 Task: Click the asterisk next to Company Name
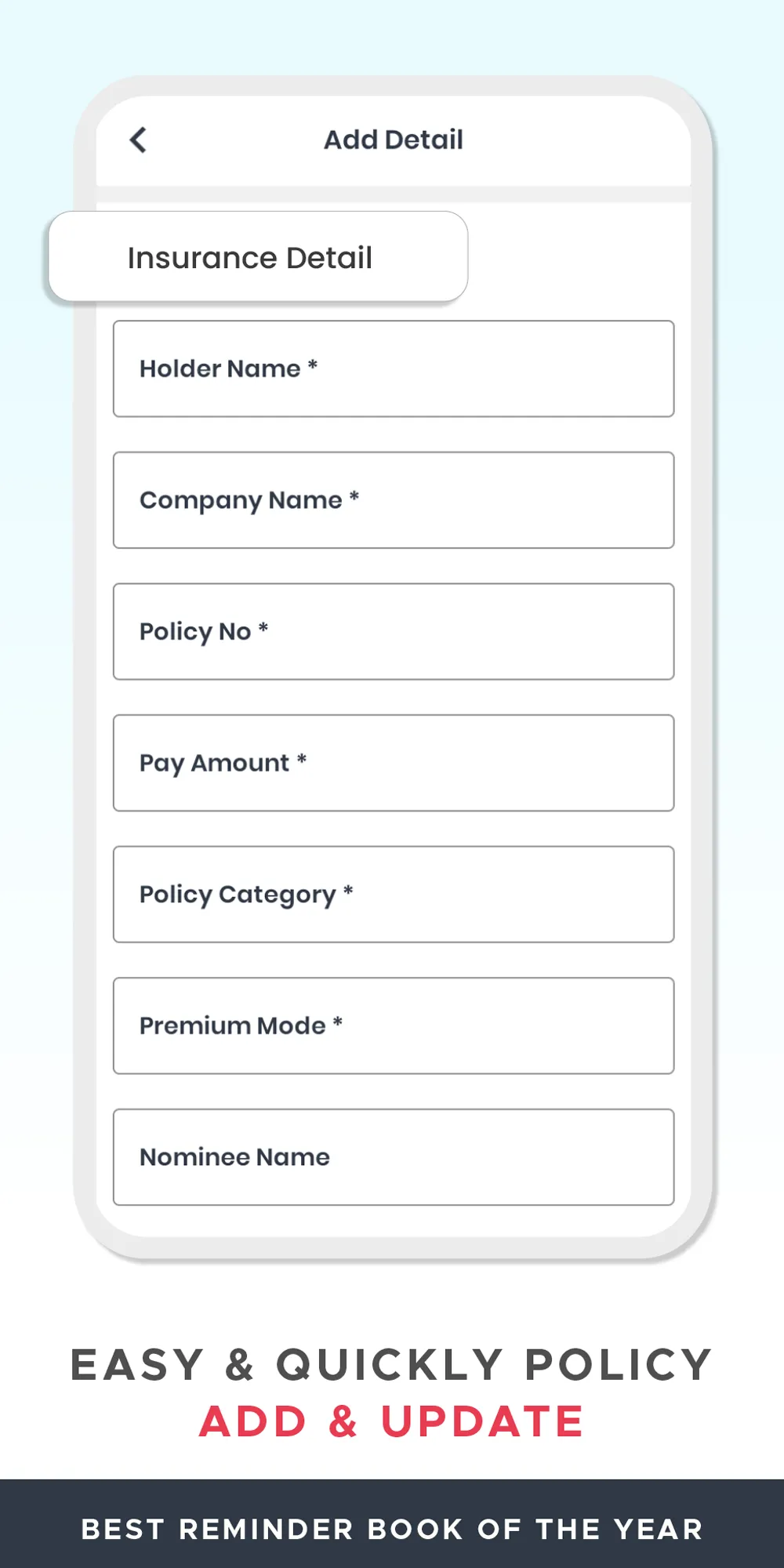tap(354, 495)
